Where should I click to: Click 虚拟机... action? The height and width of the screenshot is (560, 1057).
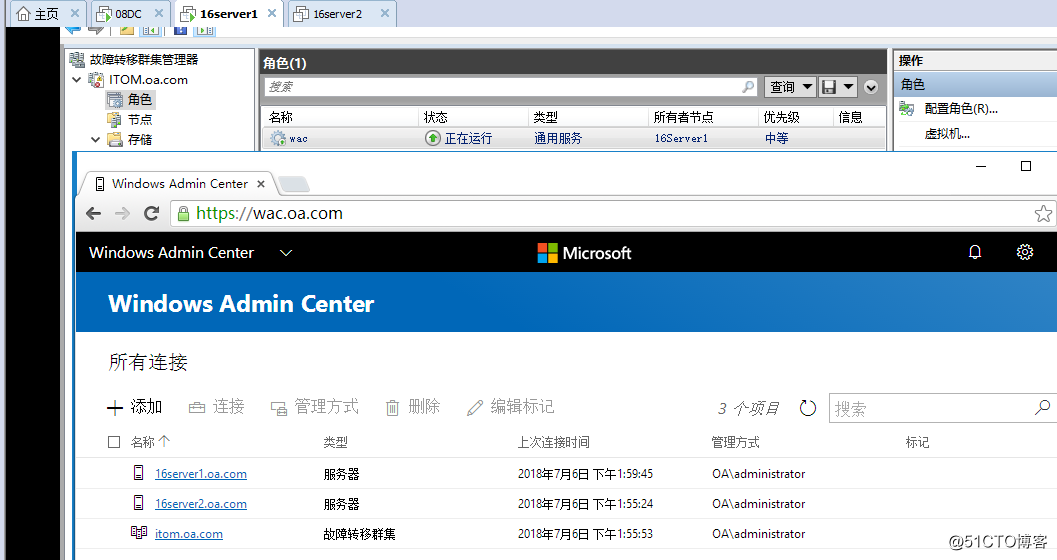[947, 134]
